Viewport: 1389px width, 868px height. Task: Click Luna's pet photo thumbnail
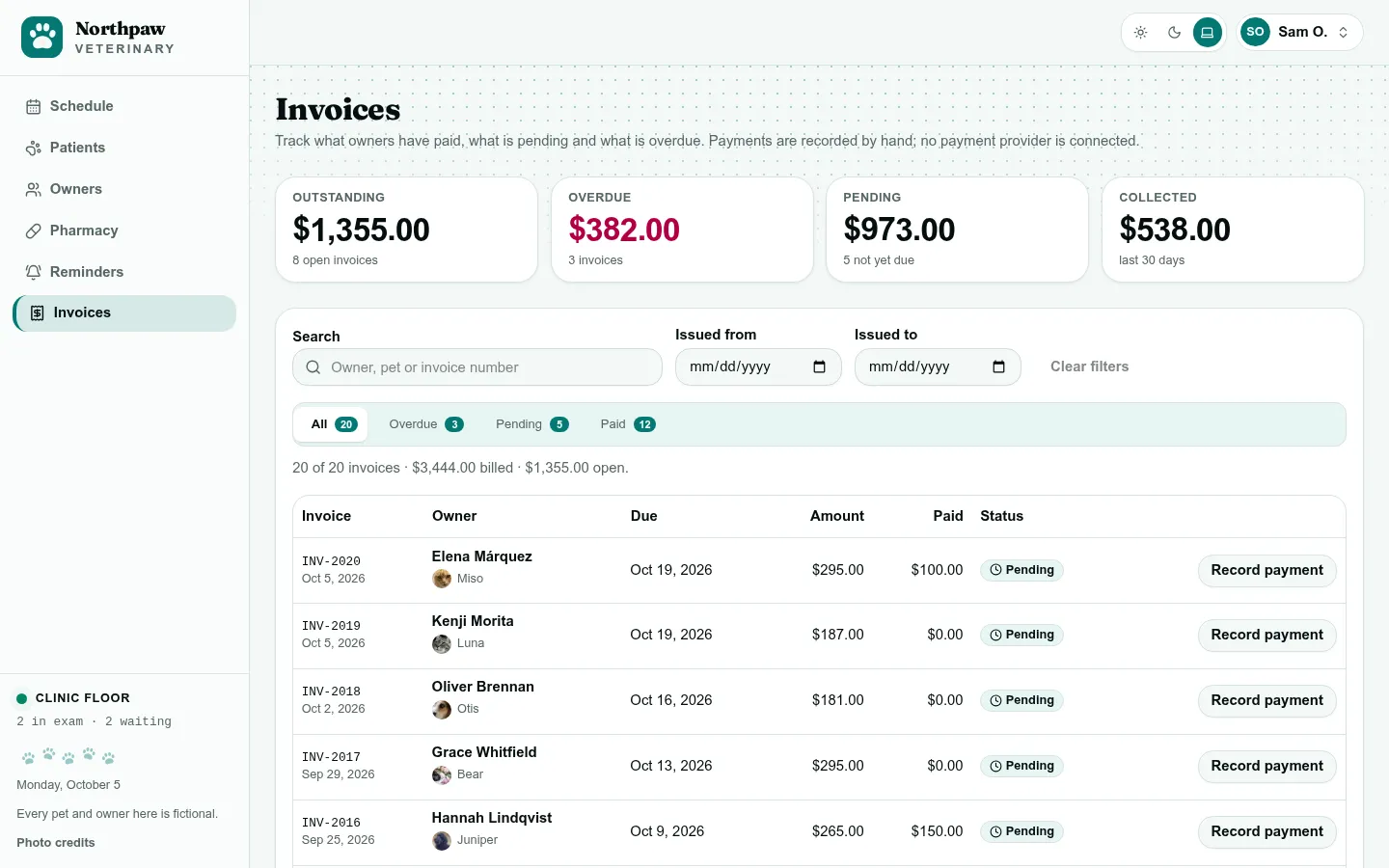tap(442, 643)
